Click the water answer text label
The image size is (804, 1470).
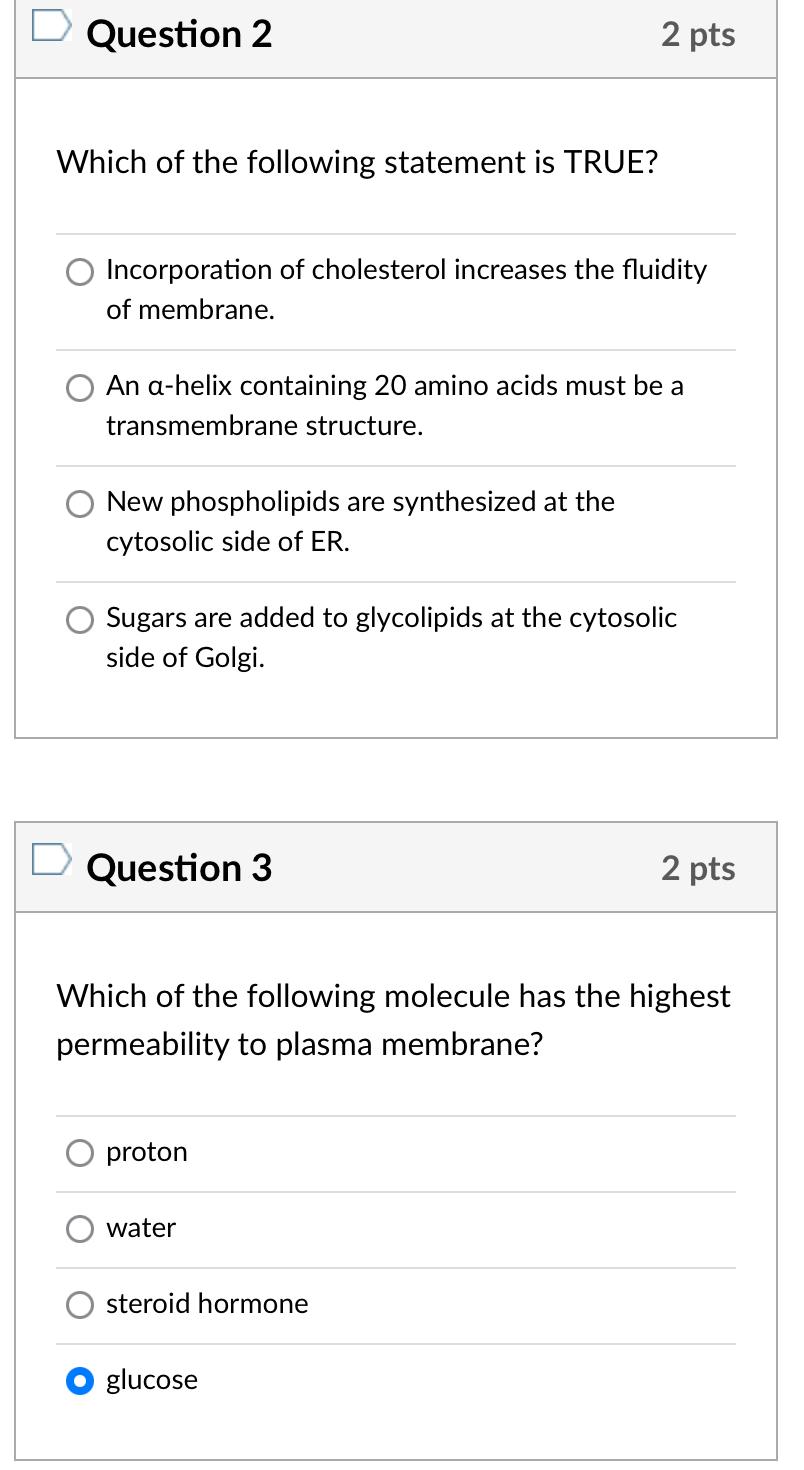pyautogui.click(x=141, y=1229)
